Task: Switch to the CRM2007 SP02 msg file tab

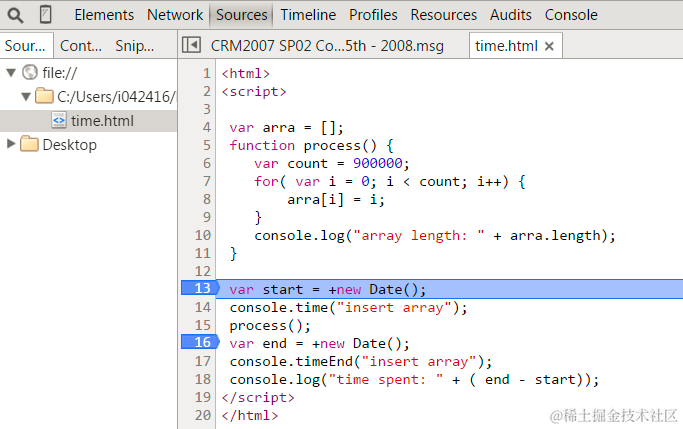Action: click(327, 45)
